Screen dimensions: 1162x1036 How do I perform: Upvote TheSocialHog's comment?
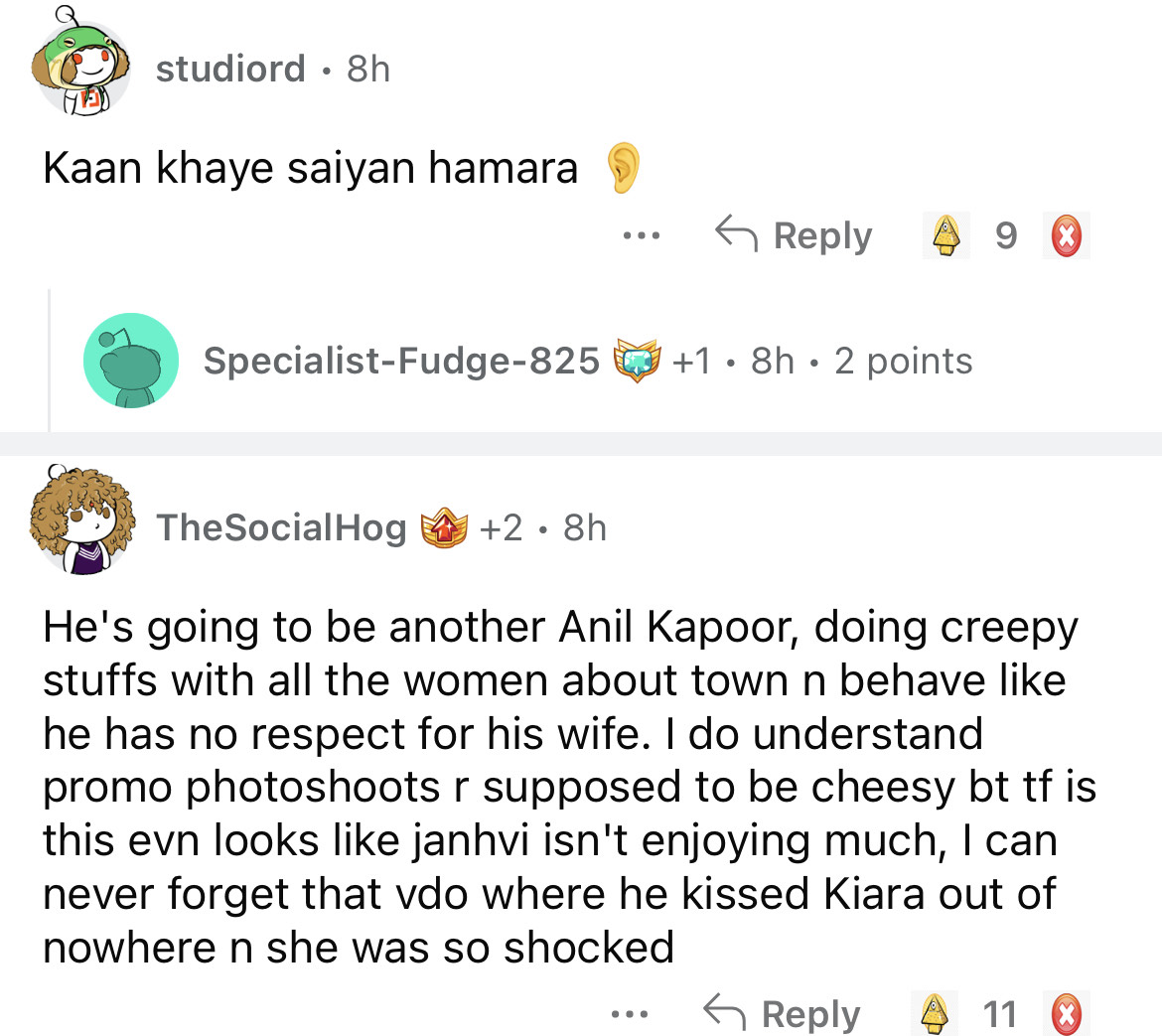[935, 1014]
